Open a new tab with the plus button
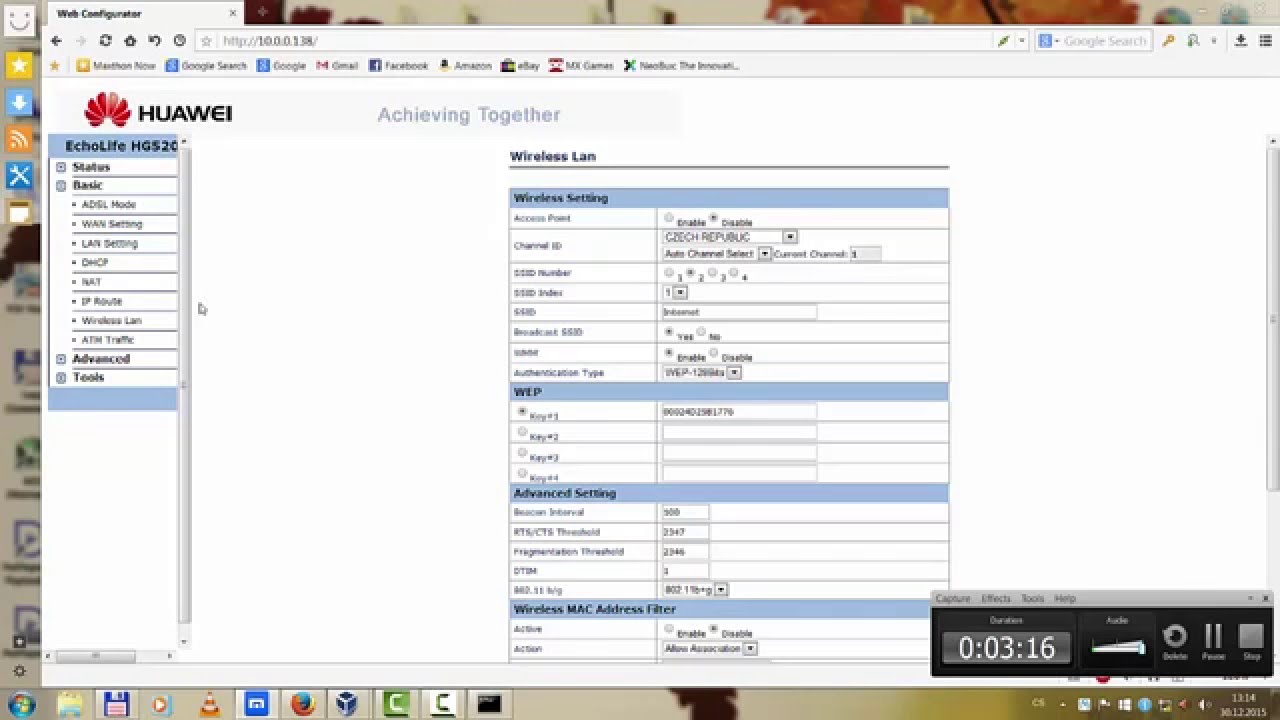1280x720 pixels. pyautogui.click(x=262, y=13)
